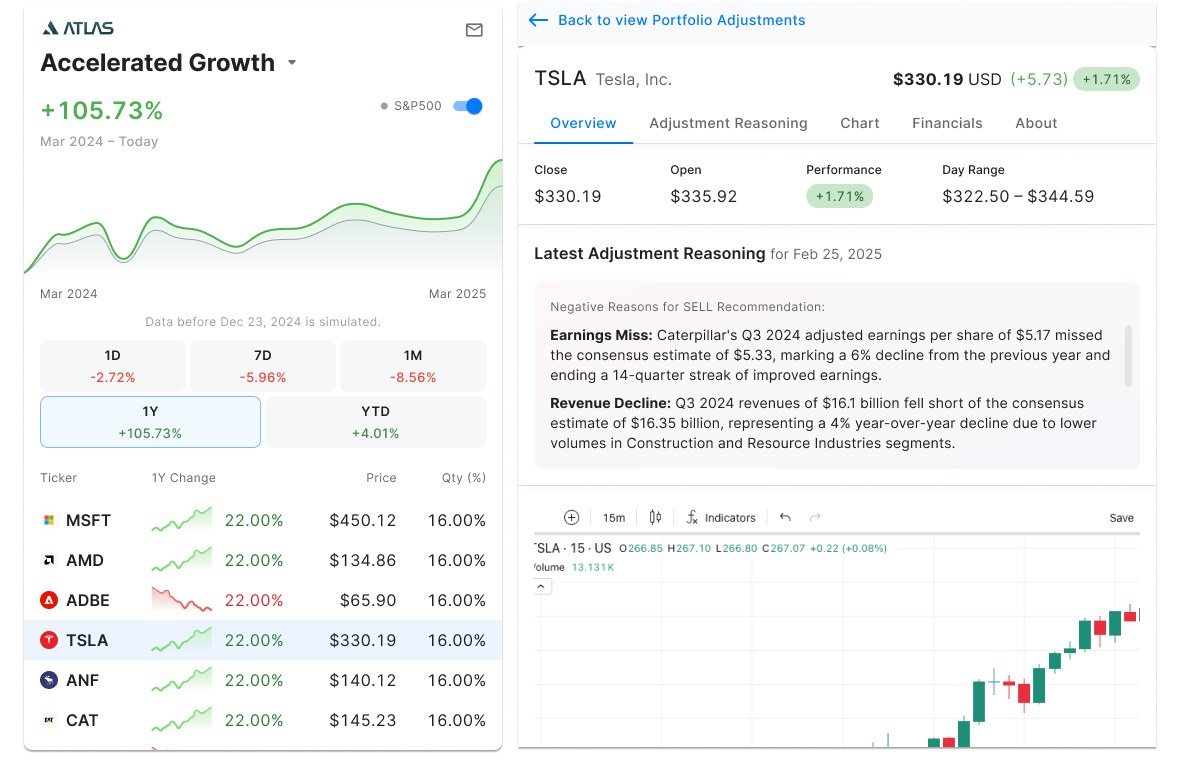Click the 1Y Change column header
This screenshot has height=774, width=1180.
(184, 478)
